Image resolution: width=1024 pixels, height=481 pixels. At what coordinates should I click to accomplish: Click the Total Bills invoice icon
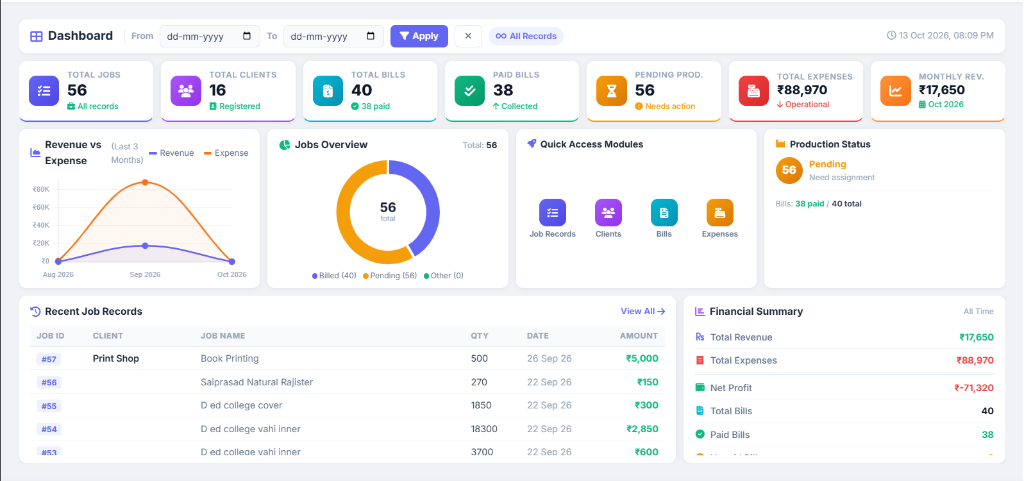(328, 91)
